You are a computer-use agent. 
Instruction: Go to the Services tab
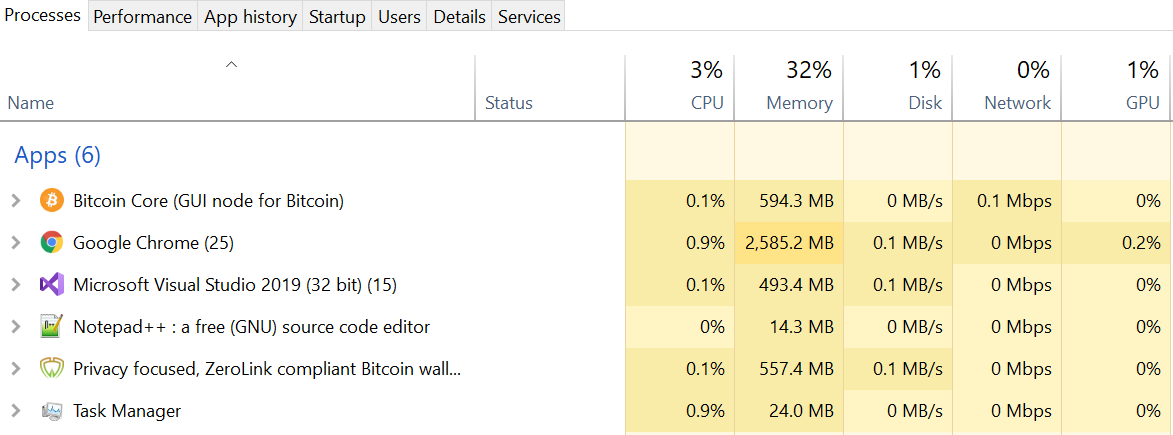click(529, 16)
